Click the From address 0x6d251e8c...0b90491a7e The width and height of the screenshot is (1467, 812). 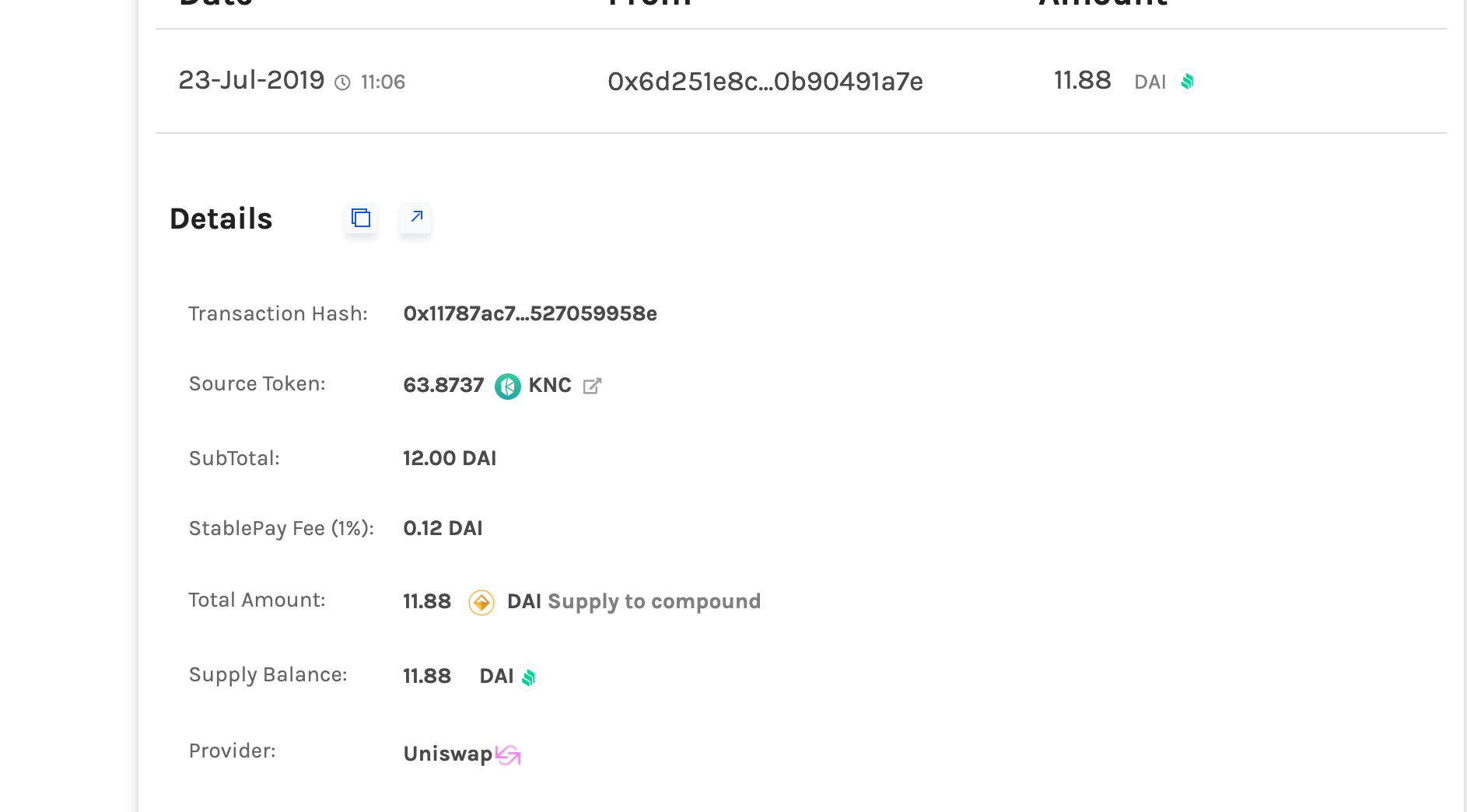[x=765, y=82]
